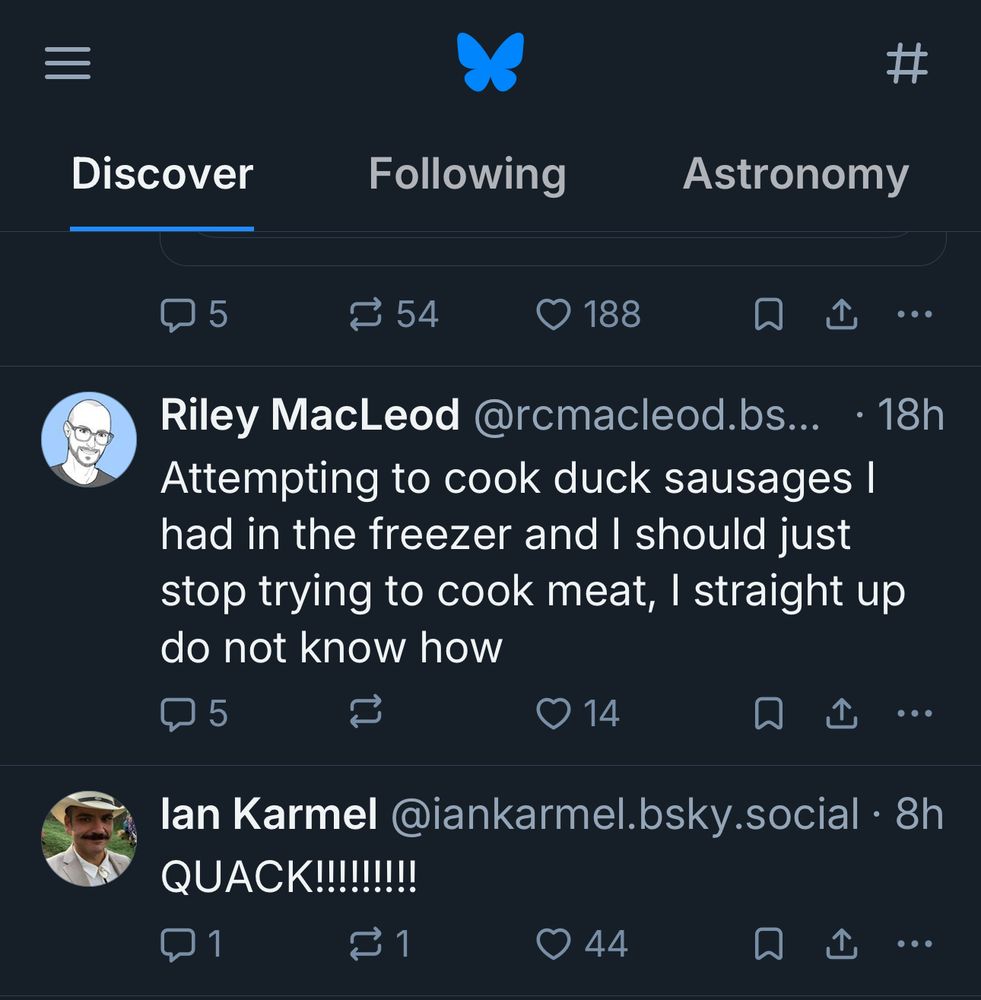Open more options on Ian Karmel's post
Viewport: 981px width, 1000px height.
(914, 943)
